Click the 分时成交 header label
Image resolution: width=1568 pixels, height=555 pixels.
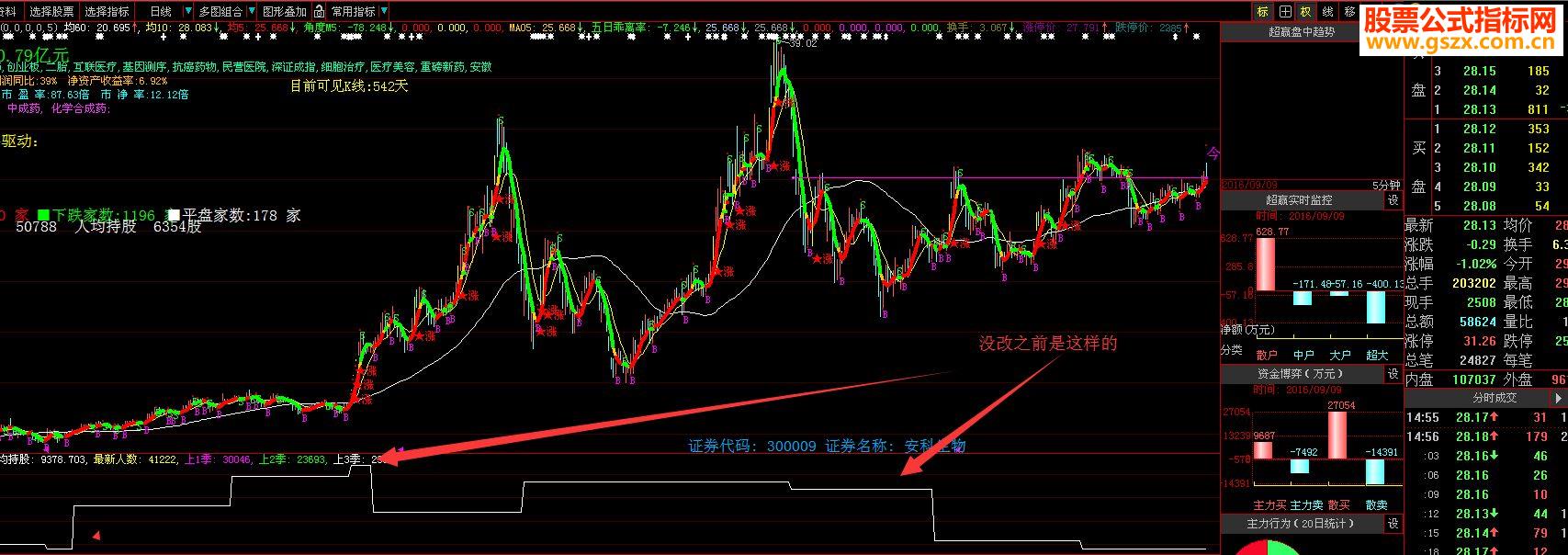click(1495, 398)
